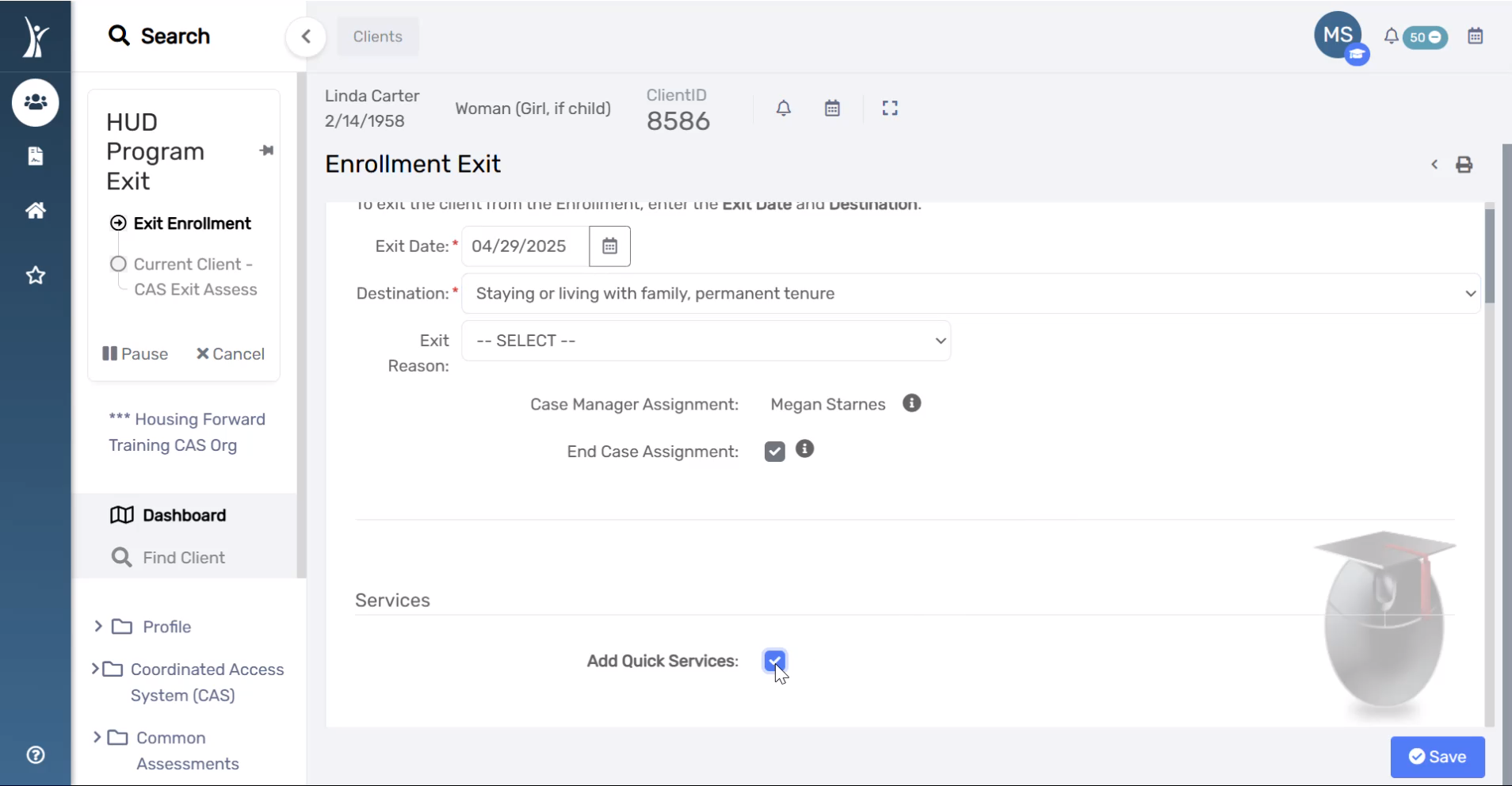Open Favorites via the star icon

coord(36,275)
